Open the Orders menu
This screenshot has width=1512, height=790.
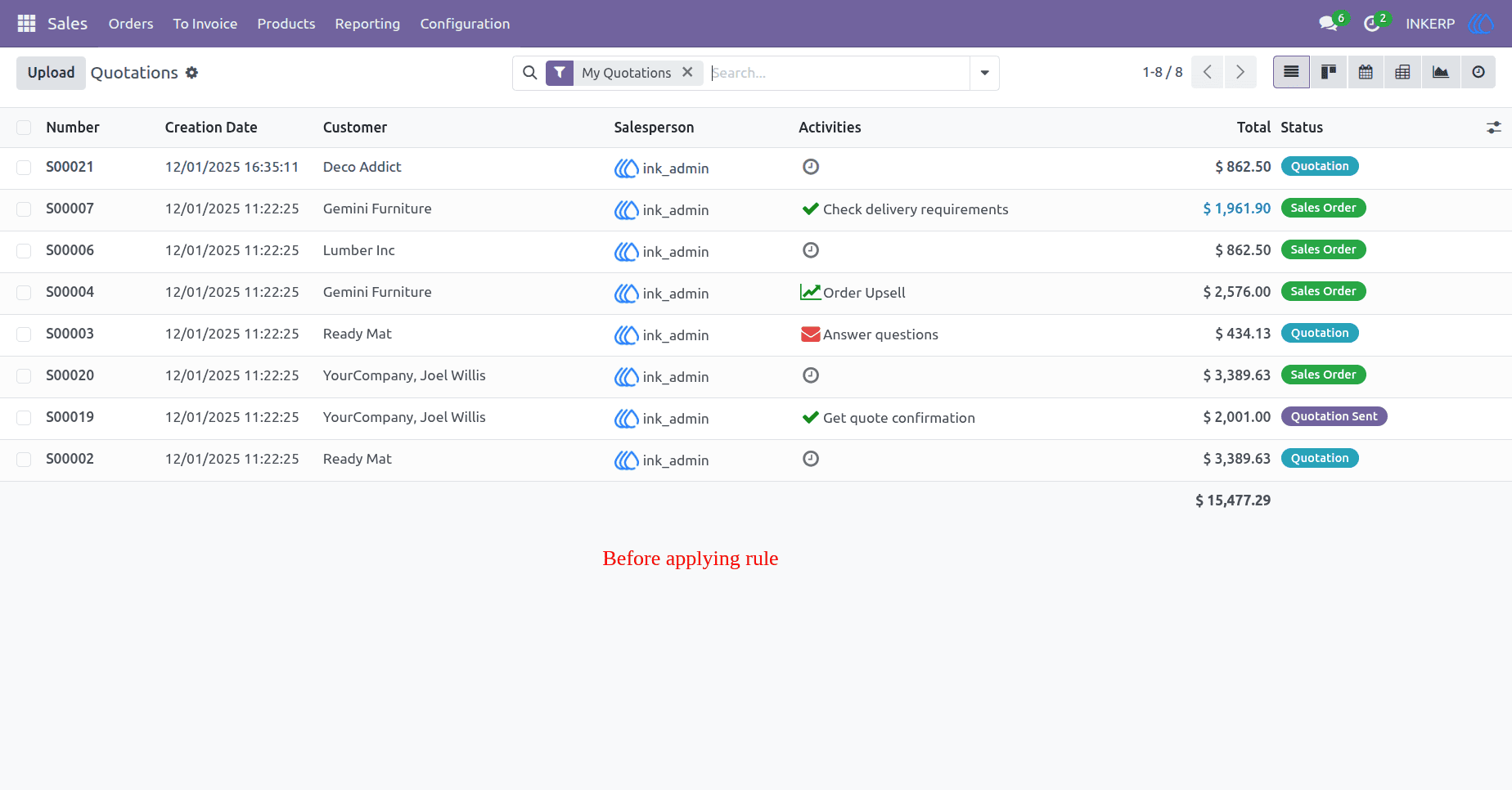(131, 24)
